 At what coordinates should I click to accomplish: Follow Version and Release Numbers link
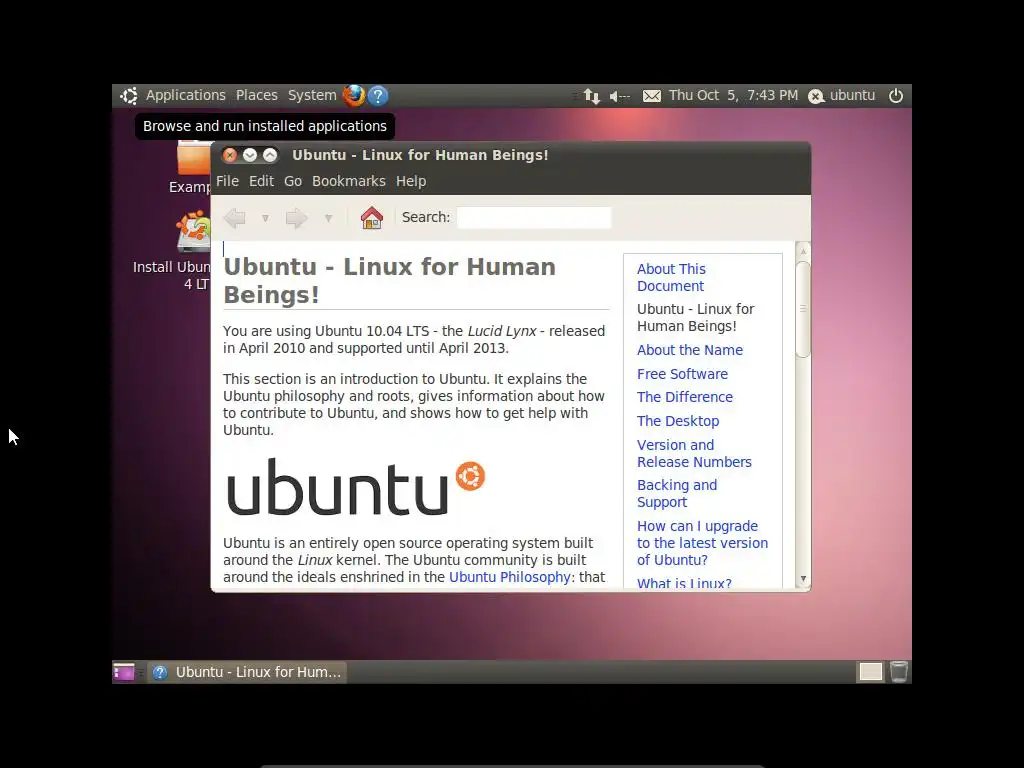694,453
